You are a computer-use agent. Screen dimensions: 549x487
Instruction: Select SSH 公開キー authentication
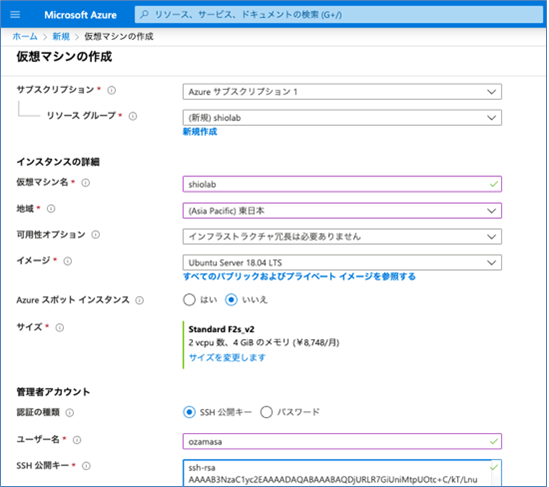point(189,412)
